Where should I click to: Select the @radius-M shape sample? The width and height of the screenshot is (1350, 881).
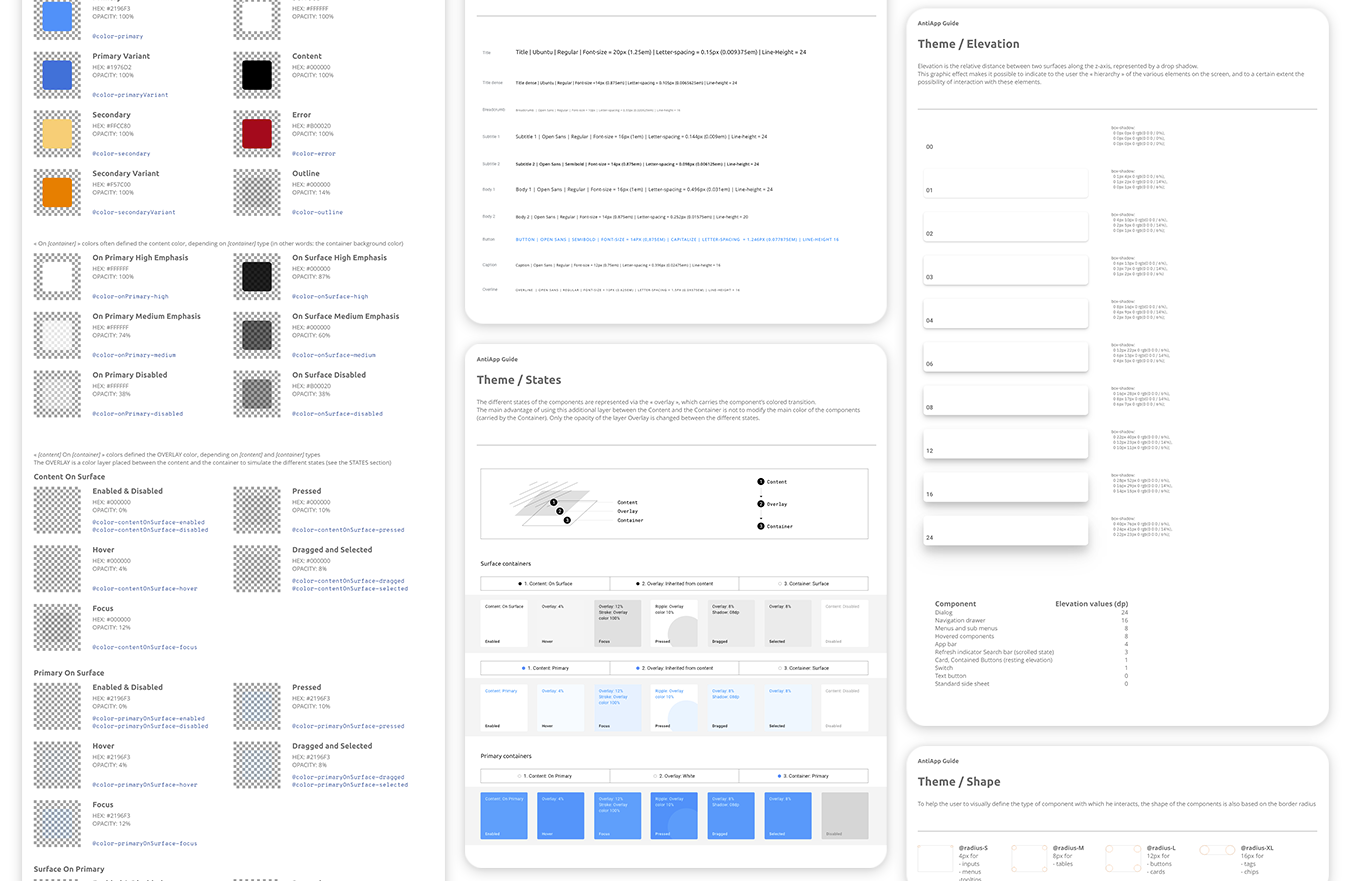pos(1029,859)
